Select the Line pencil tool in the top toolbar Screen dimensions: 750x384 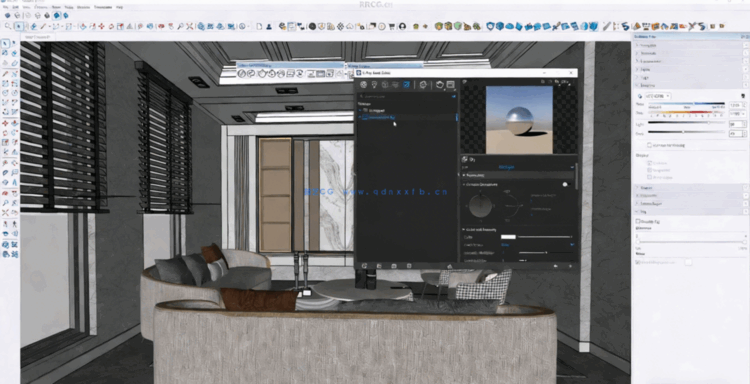(x=43, y=26)
